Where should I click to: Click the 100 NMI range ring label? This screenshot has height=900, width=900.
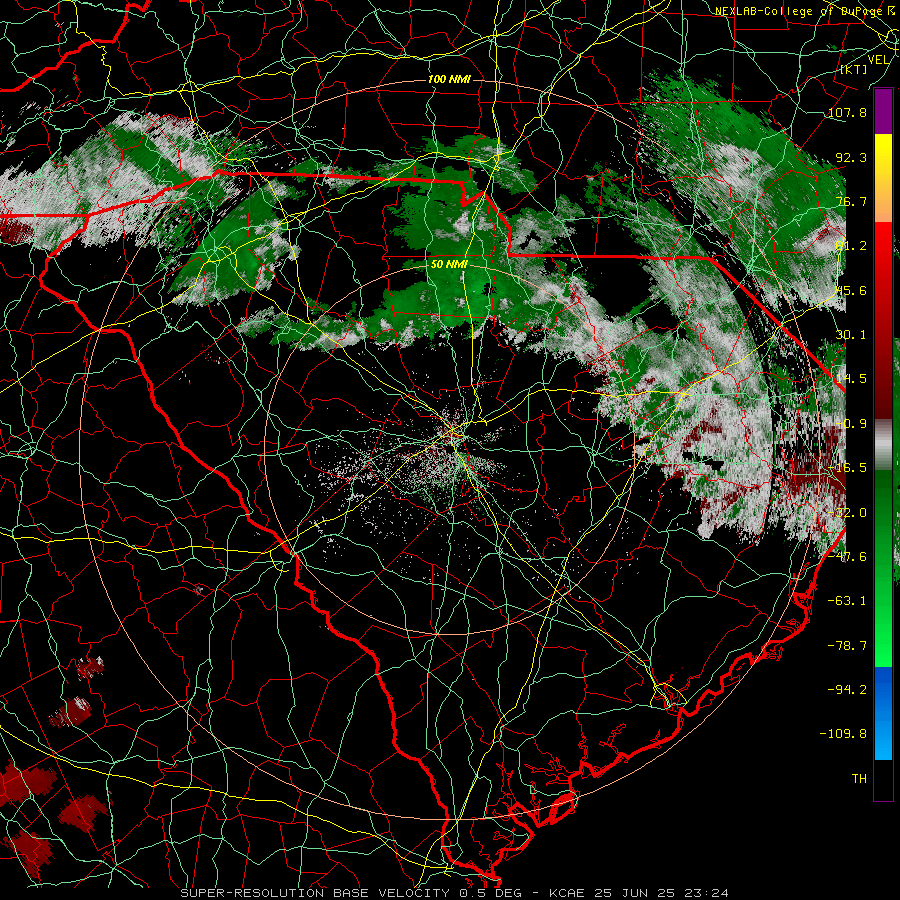pyautogui.click(x=449, y=79)
